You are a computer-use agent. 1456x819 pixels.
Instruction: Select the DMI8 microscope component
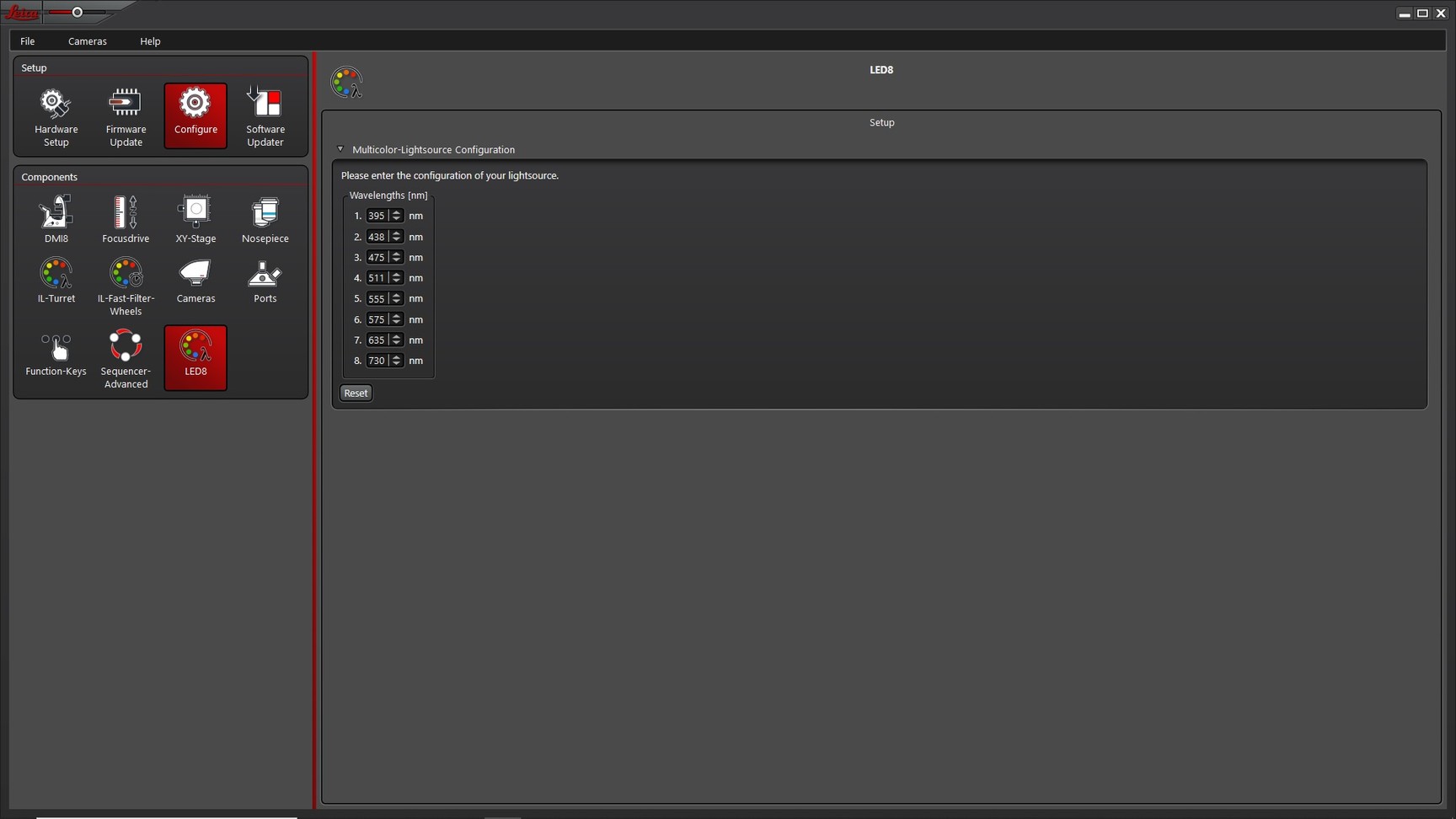point(56,219)
